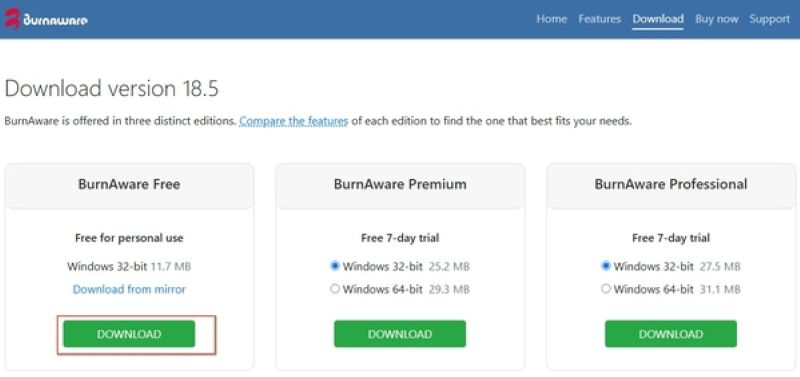The height and width of the screenshot is (377, 800).
Task: Click Free 7-day trial under Premium
Action: point(400,238)
